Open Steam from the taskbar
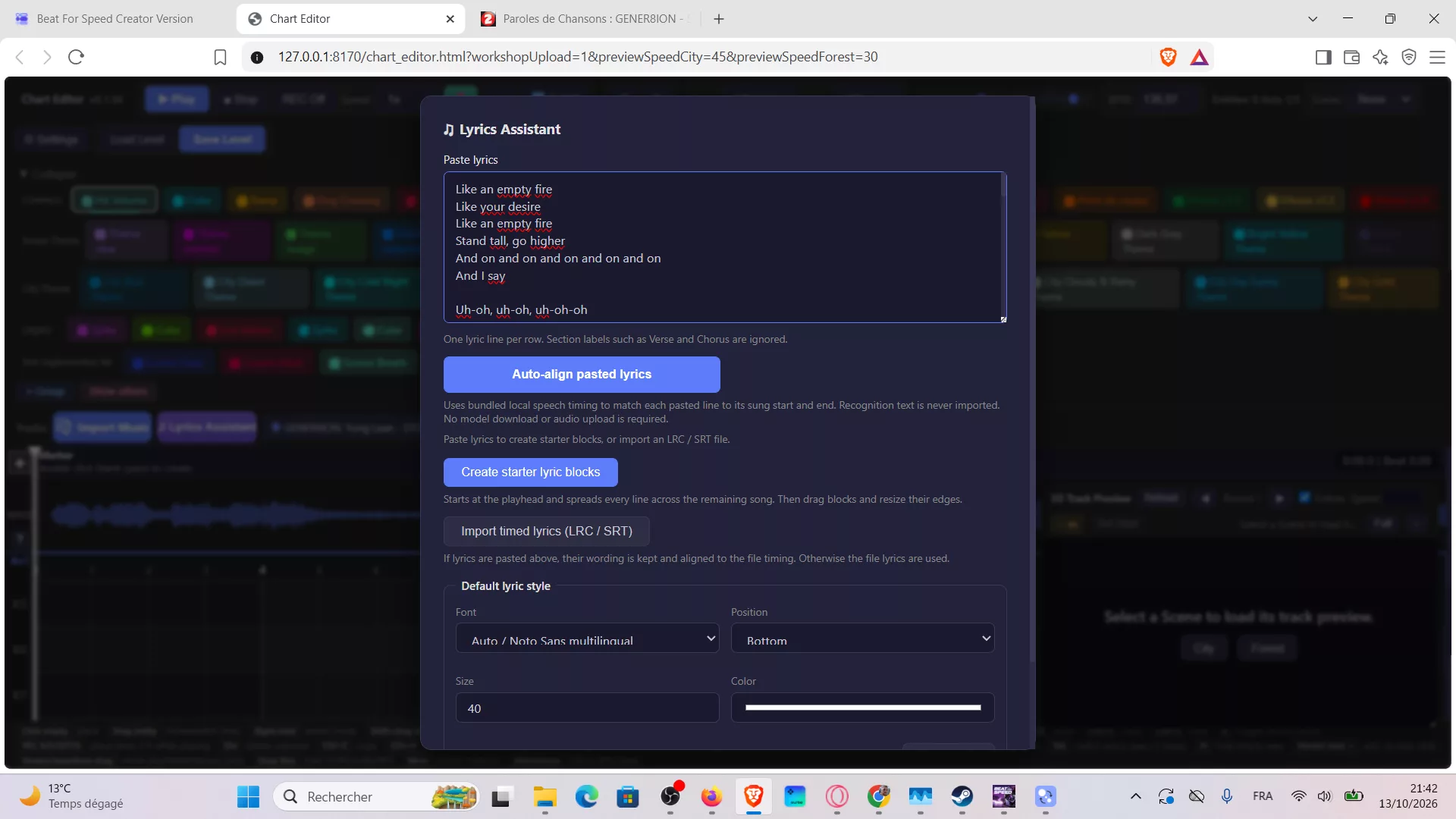Image resolution: width=1456 pixels, height=819 pixels. point(962,796)
